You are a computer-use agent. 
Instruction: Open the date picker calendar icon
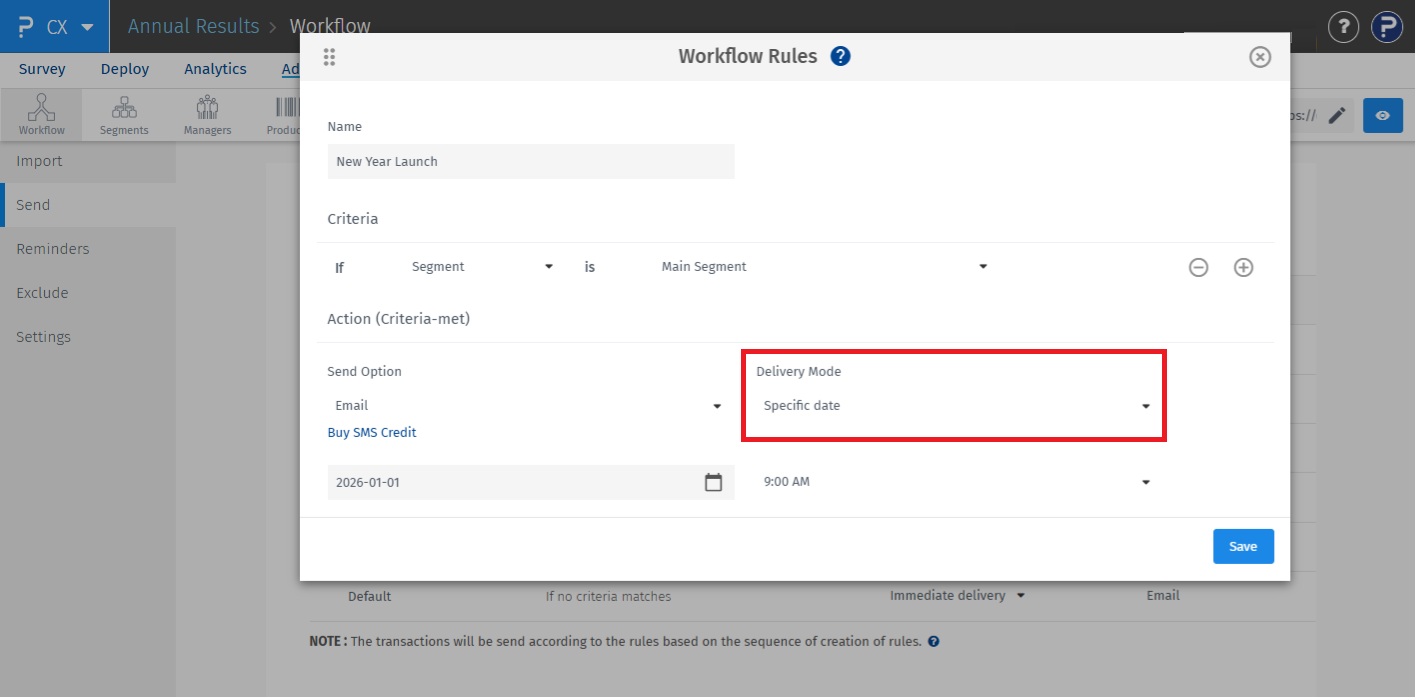tap(713, 481)
